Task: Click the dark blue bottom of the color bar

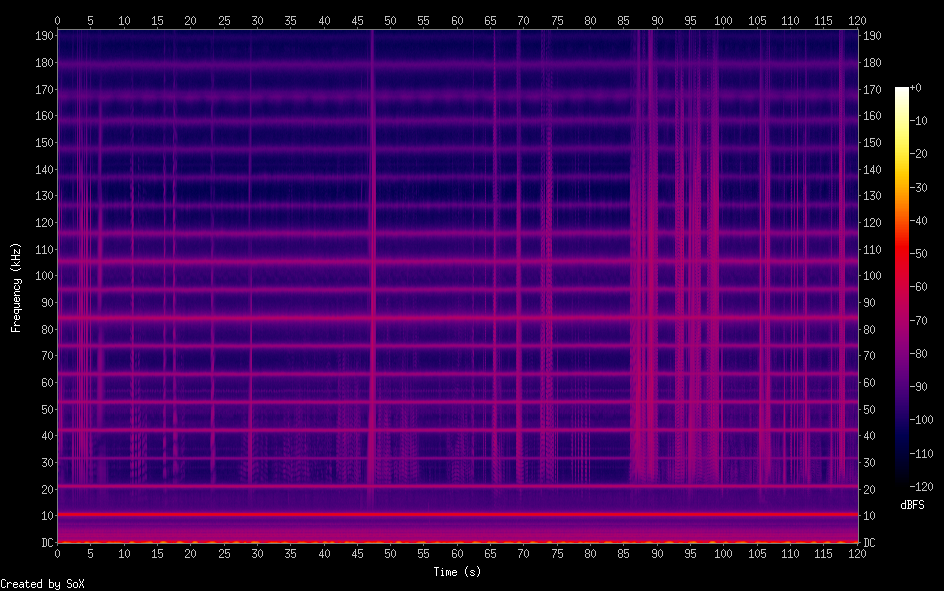Action: (x=902, y=480)
